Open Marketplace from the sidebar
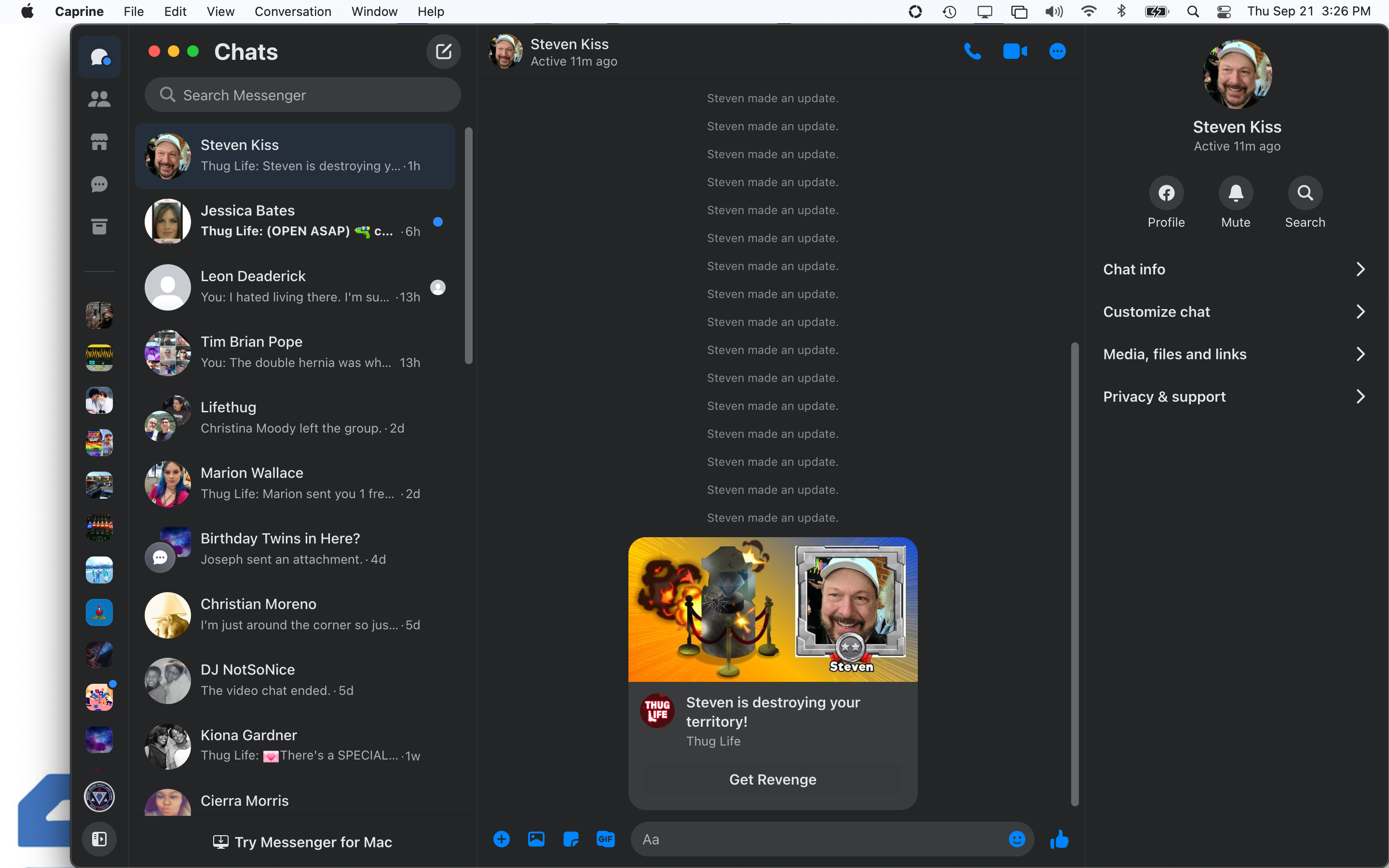The height and width of the screenshot is (868, 1389). [99, 141]
